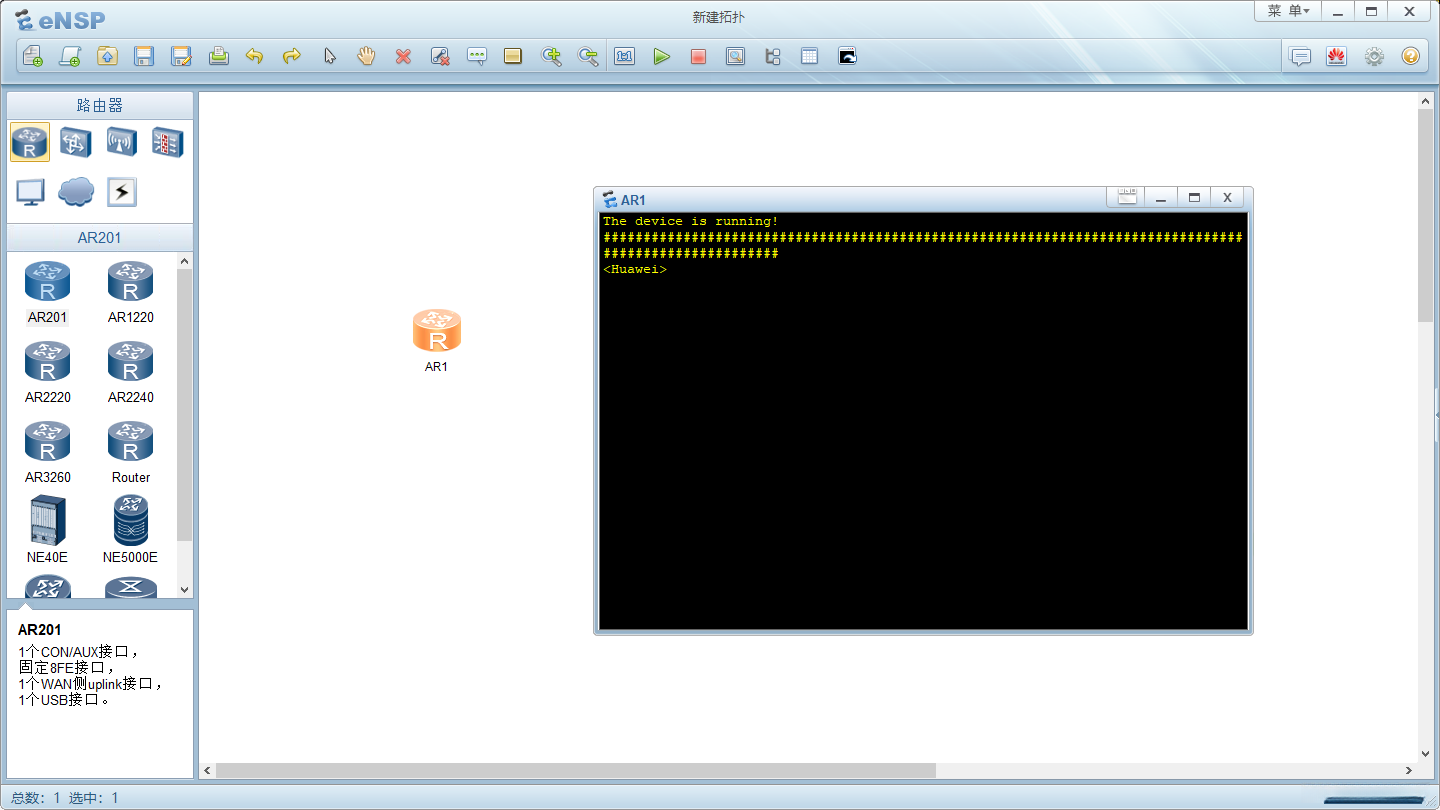Click the device list scroll down arrow
Viewport: 1440px width, 810px height.
coord(184,590)
